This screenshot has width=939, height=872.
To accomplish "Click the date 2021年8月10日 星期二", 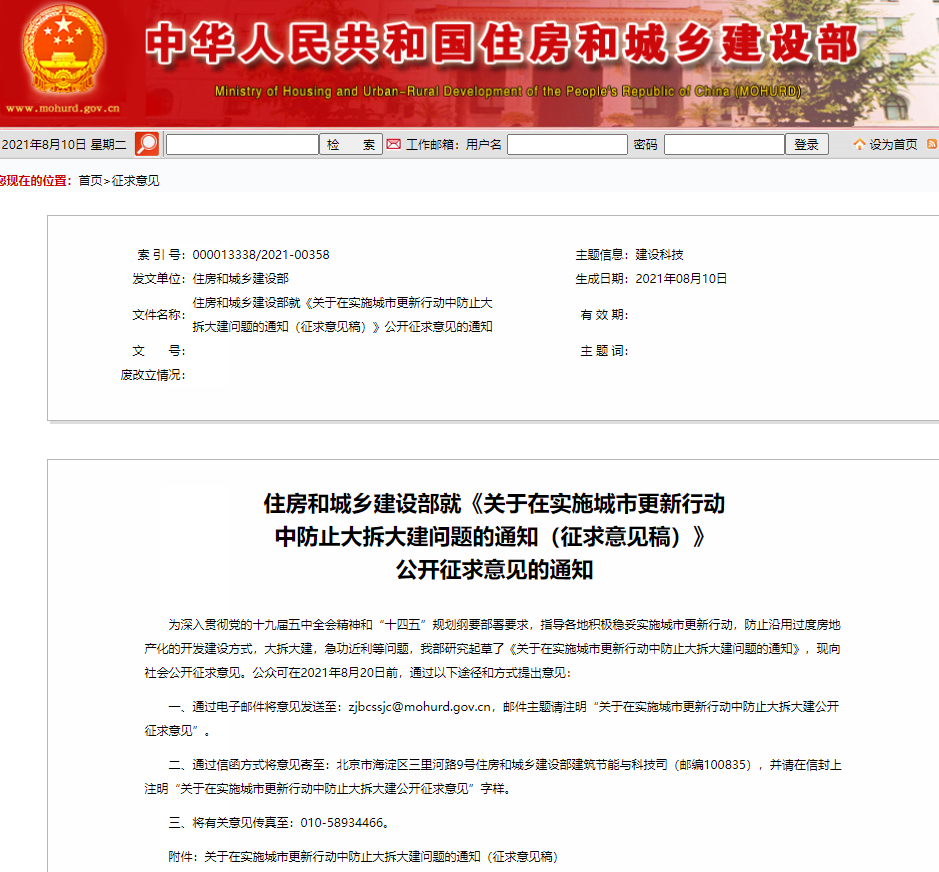I will (63, 144).
